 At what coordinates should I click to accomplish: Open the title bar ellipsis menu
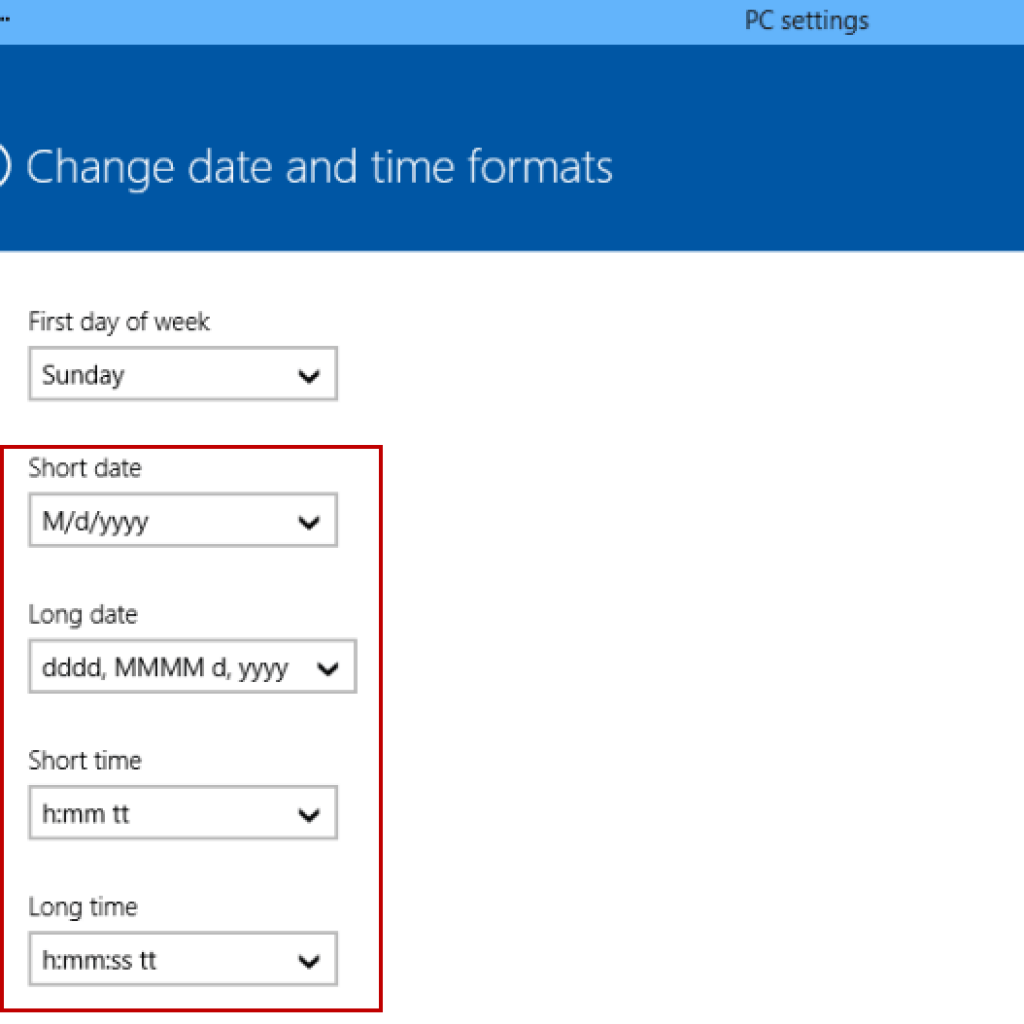[5, 19]
